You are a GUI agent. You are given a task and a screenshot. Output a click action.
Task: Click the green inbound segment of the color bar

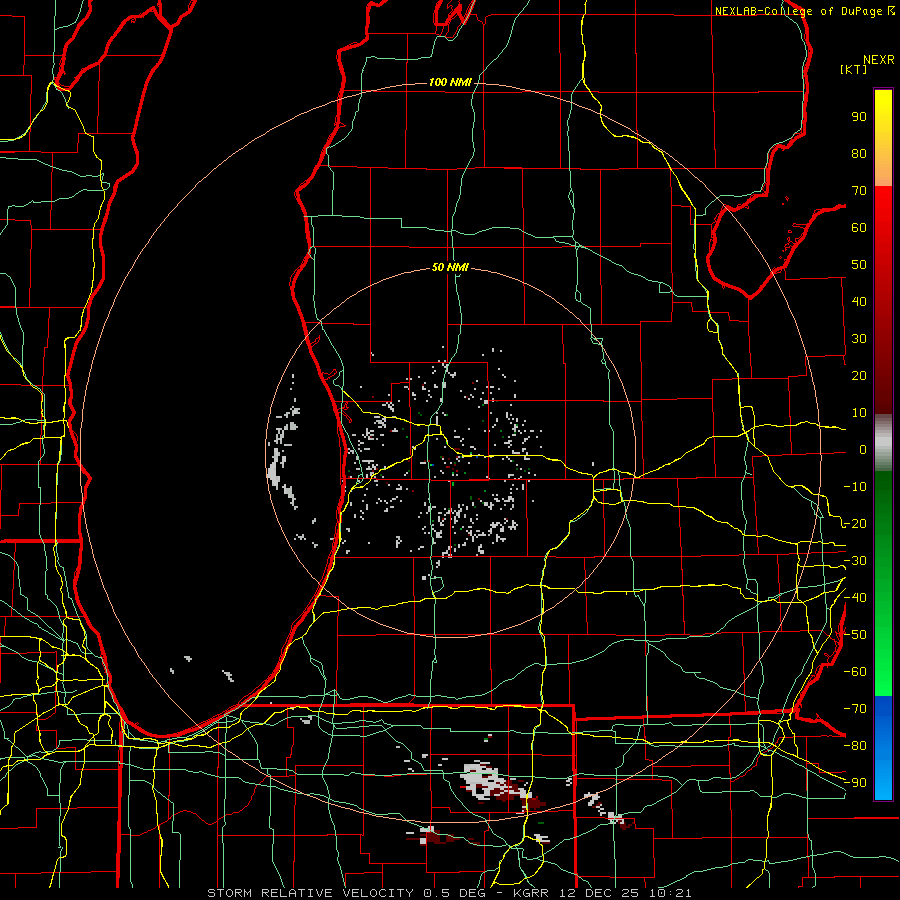coord(883,583)
